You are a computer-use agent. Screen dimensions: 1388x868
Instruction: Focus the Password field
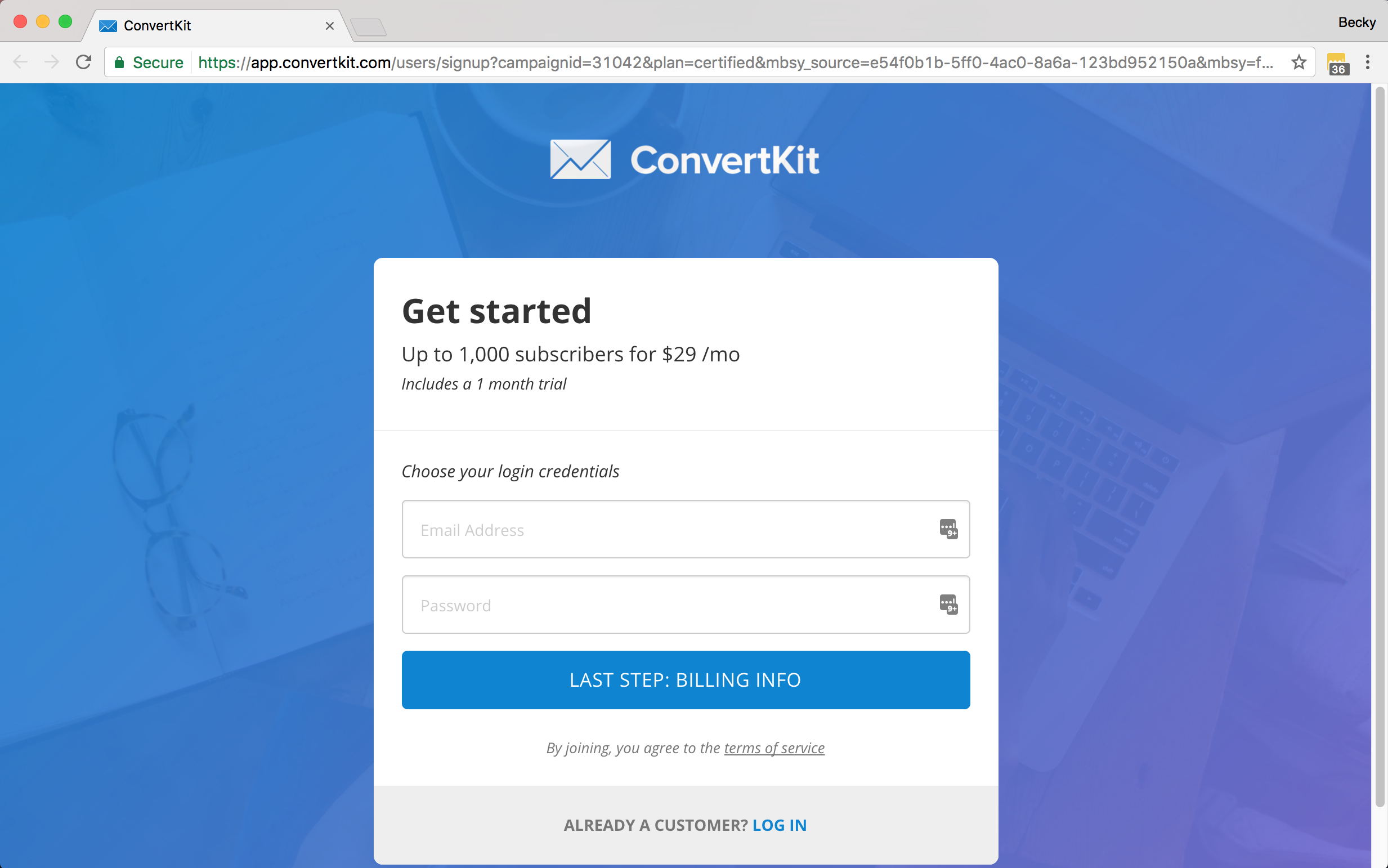pyautogui.click(x=686, y=605)
